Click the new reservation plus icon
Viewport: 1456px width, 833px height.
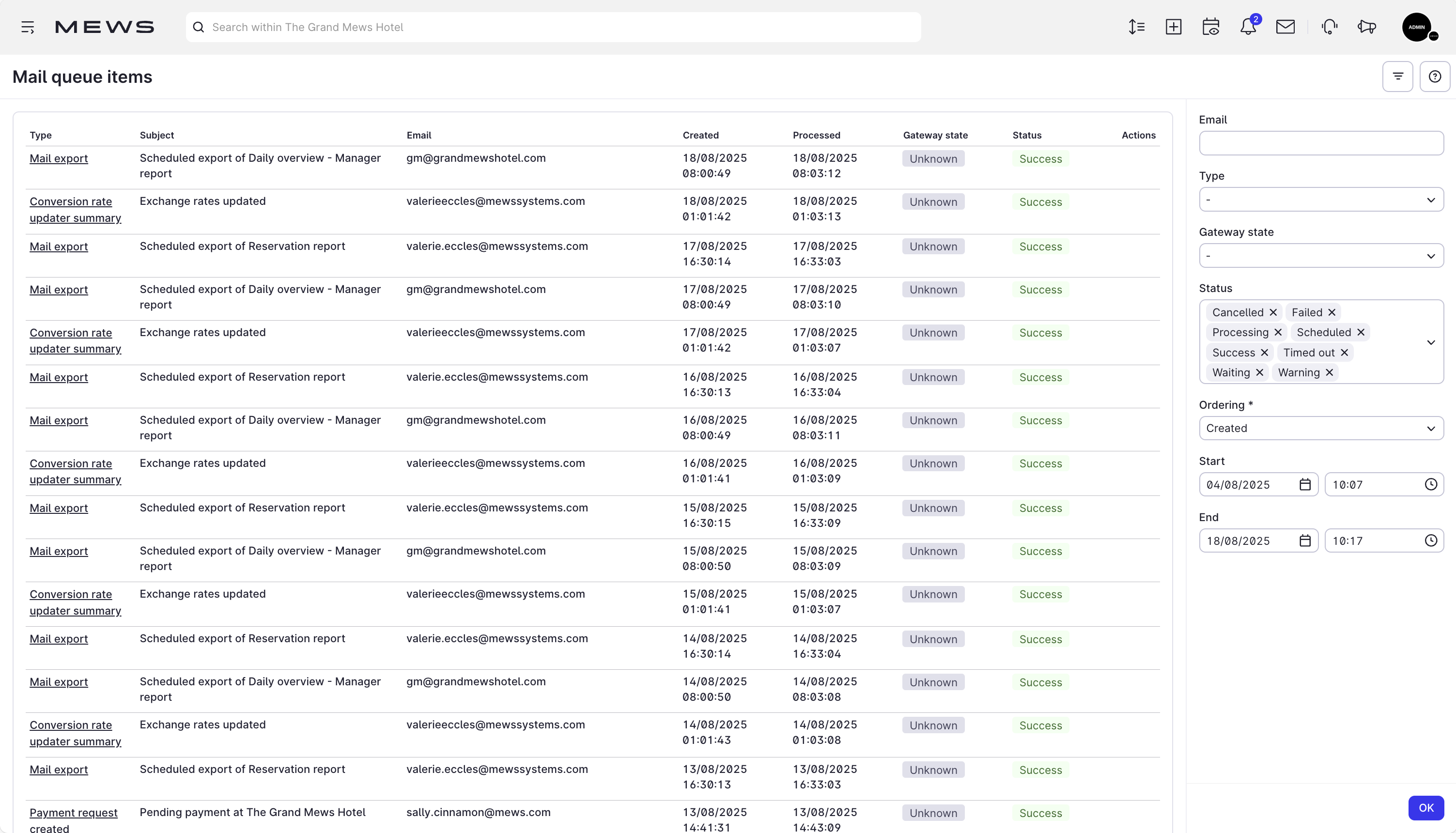1174,27
